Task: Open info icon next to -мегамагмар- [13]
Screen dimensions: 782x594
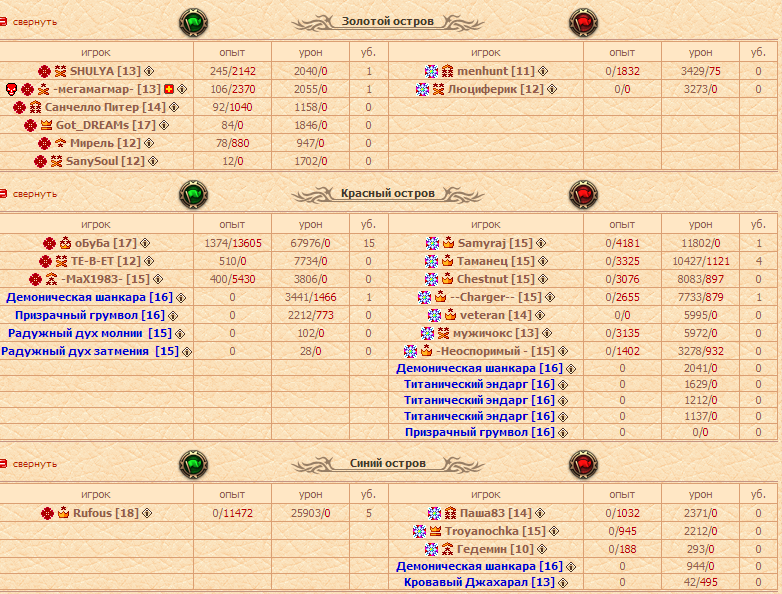Action: click(x=182, y=89)
